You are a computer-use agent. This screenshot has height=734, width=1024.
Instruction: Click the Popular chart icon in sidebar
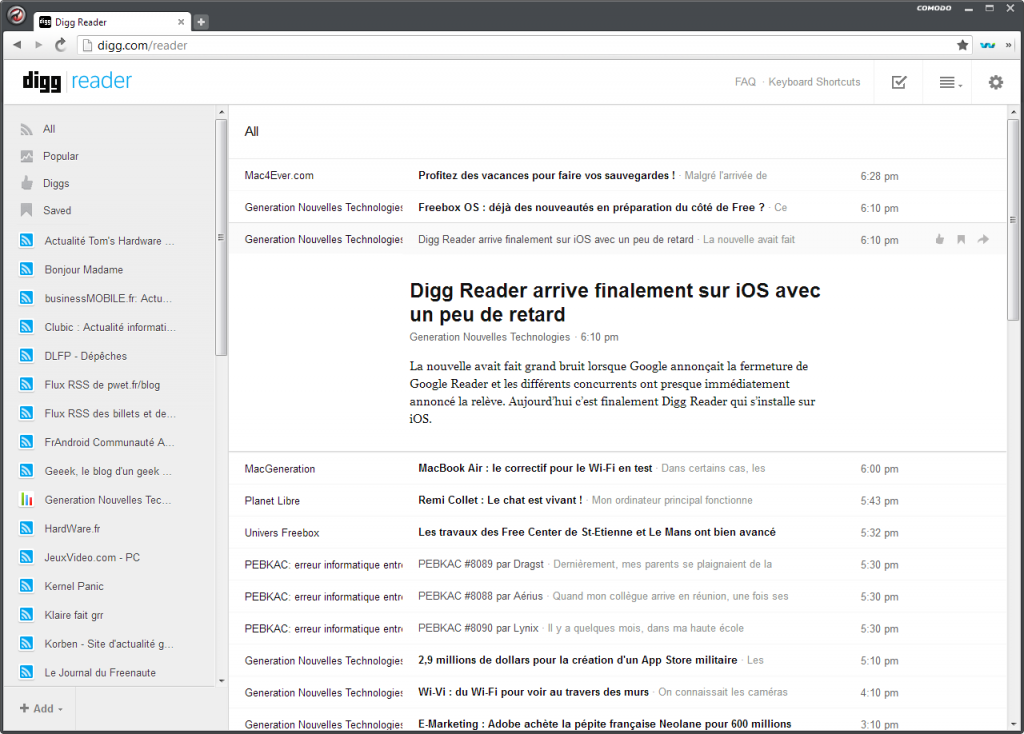27,156
